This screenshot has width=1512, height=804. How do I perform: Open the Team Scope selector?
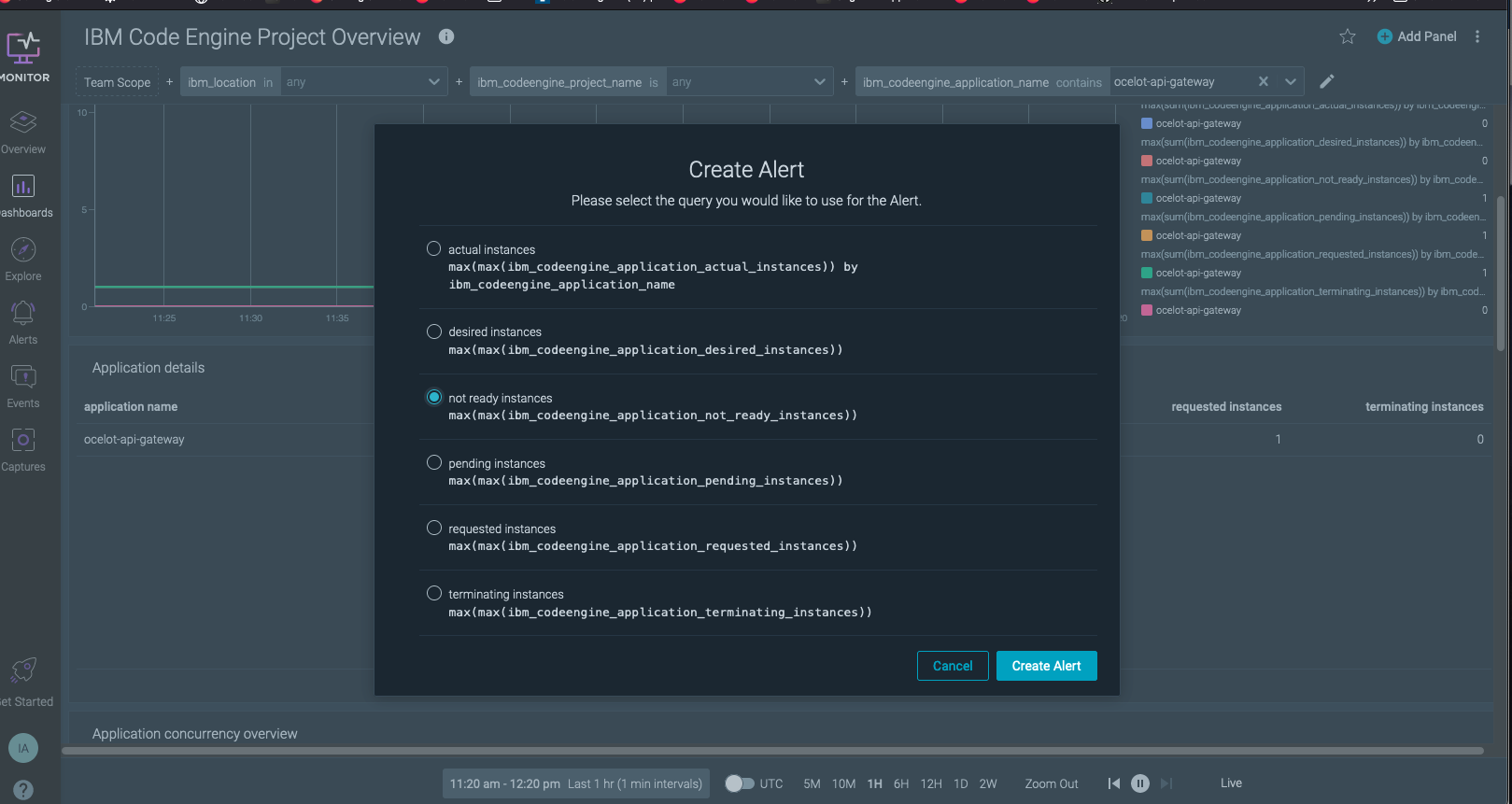117,82
